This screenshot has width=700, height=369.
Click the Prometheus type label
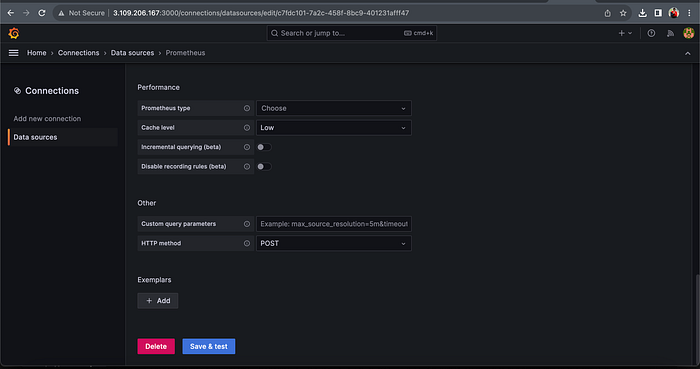point(166,108)
